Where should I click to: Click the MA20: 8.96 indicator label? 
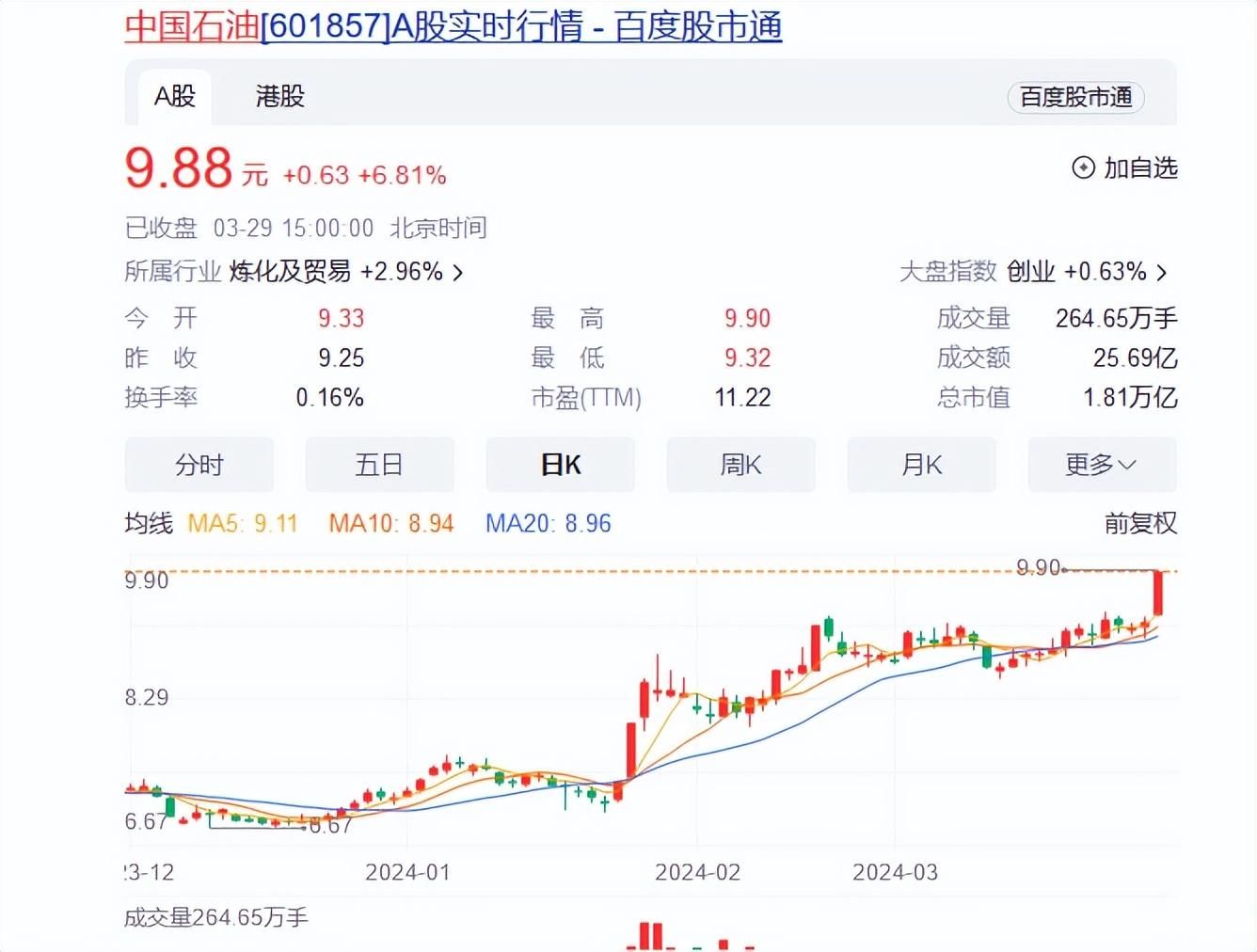tap(549, 523)
